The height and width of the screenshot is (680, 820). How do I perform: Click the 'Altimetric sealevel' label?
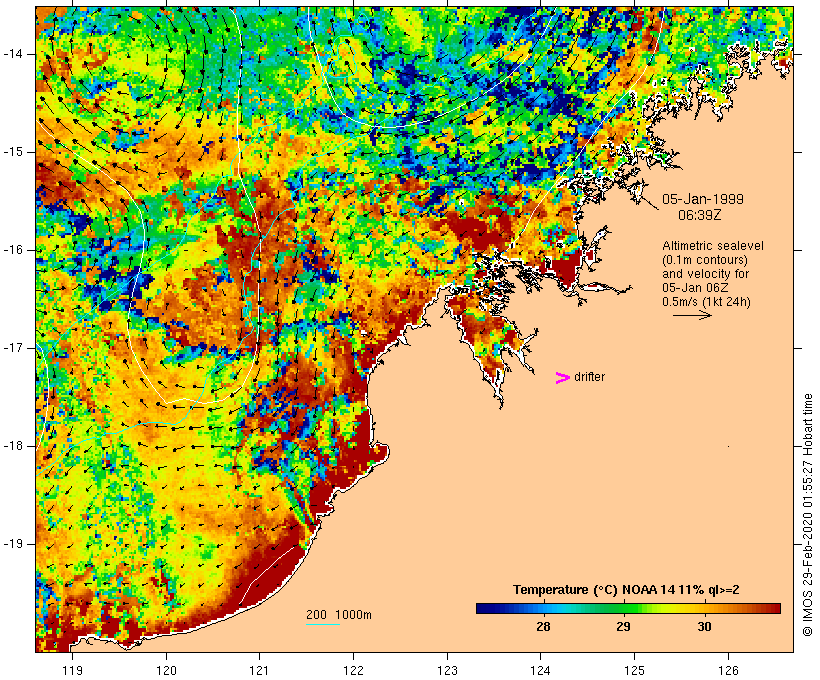(x=713, y=246)
